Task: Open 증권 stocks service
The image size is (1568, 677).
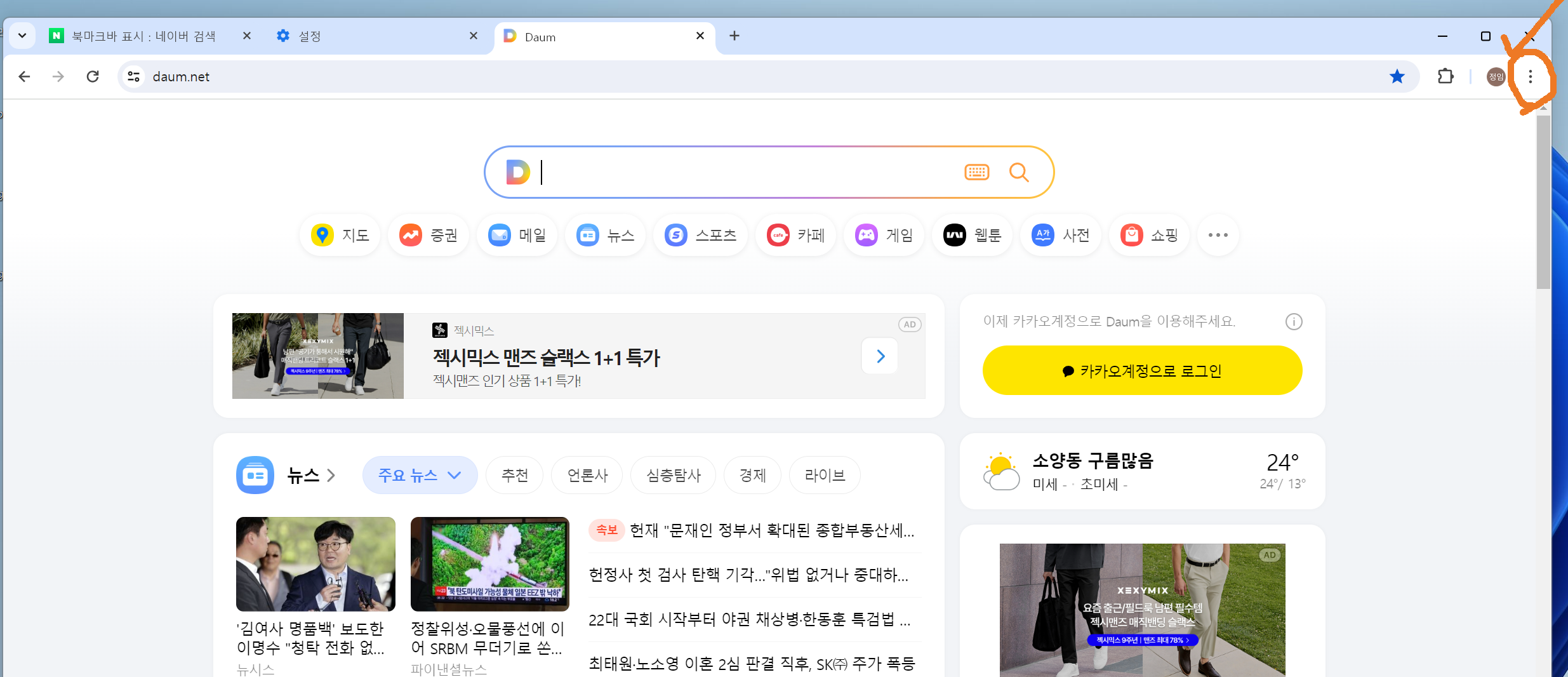Action: pyautogui.click(x=428, y=235)
